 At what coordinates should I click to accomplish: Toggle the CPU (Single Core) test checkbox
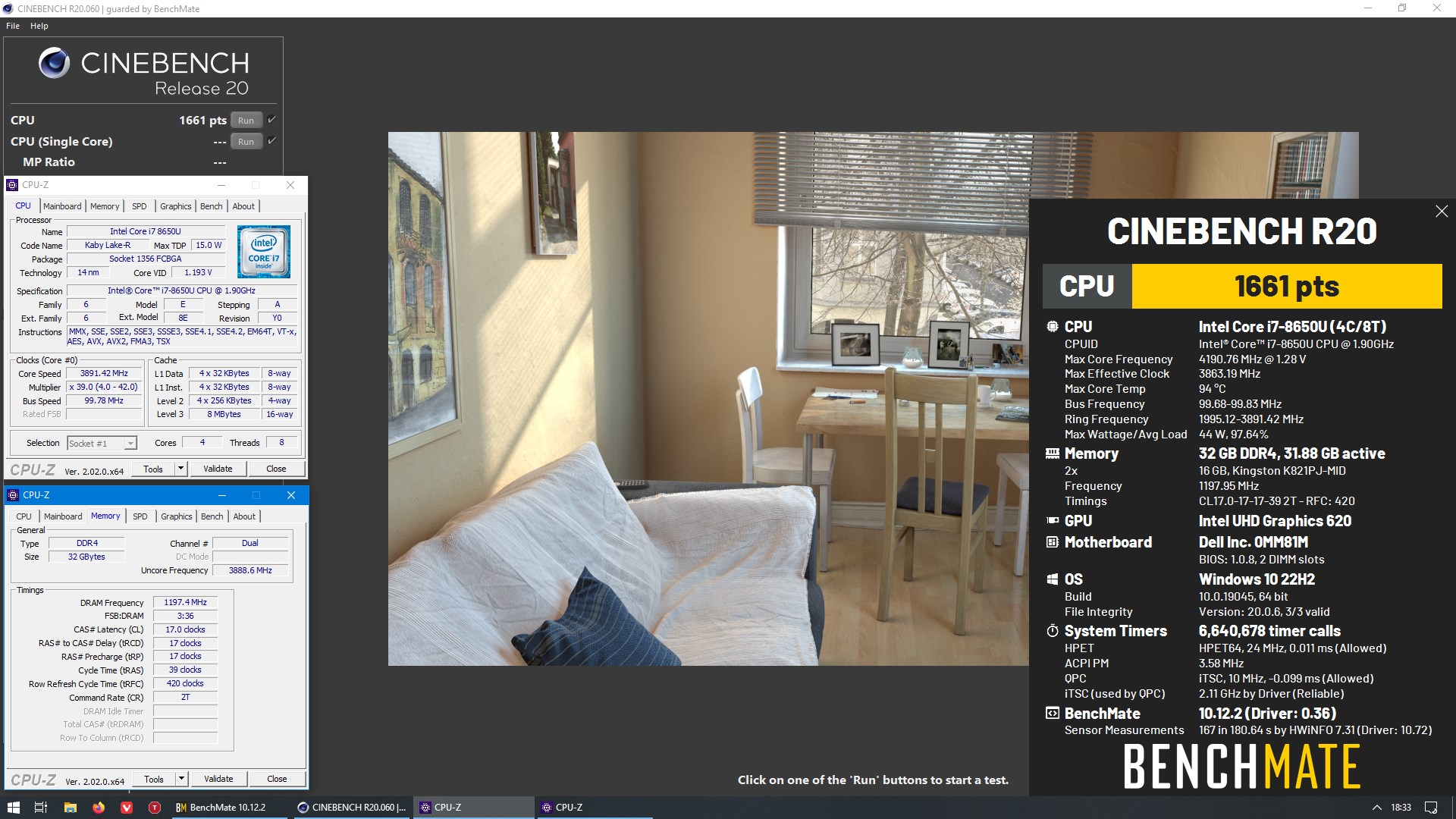pyautogui.click(x=271, y=141)
